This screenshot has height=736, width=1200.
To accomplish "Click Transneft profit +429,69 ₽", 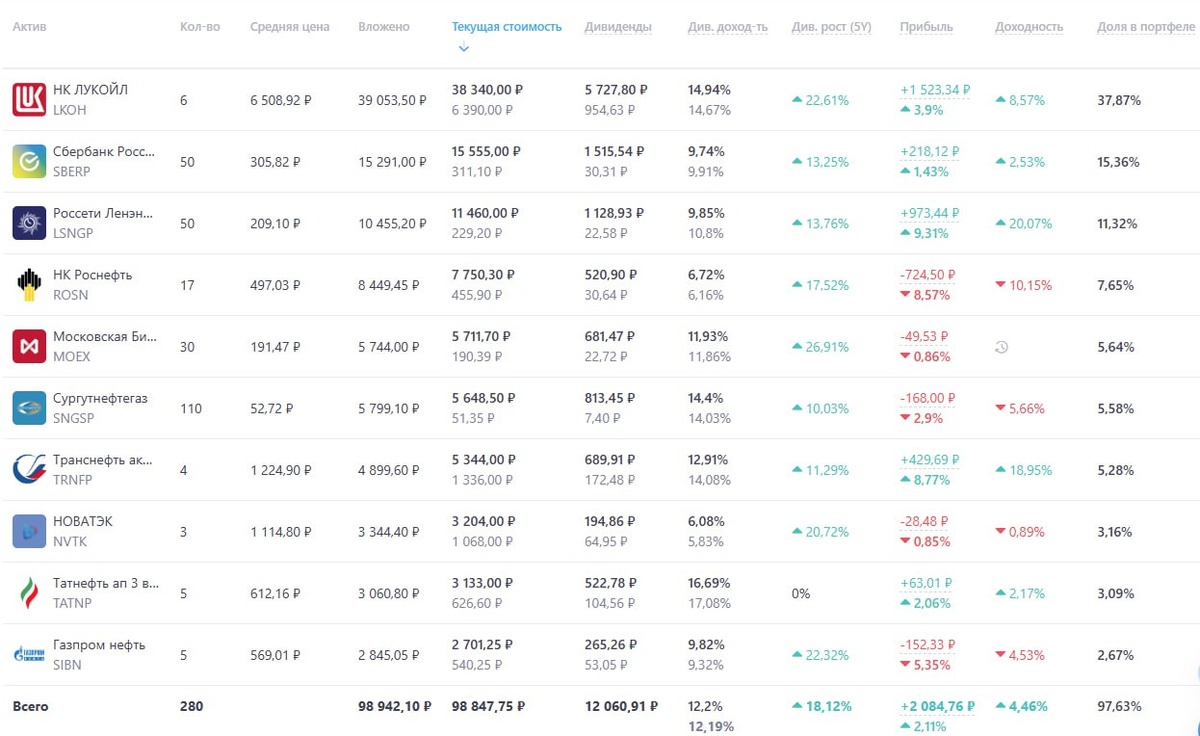I will point(929,460).
